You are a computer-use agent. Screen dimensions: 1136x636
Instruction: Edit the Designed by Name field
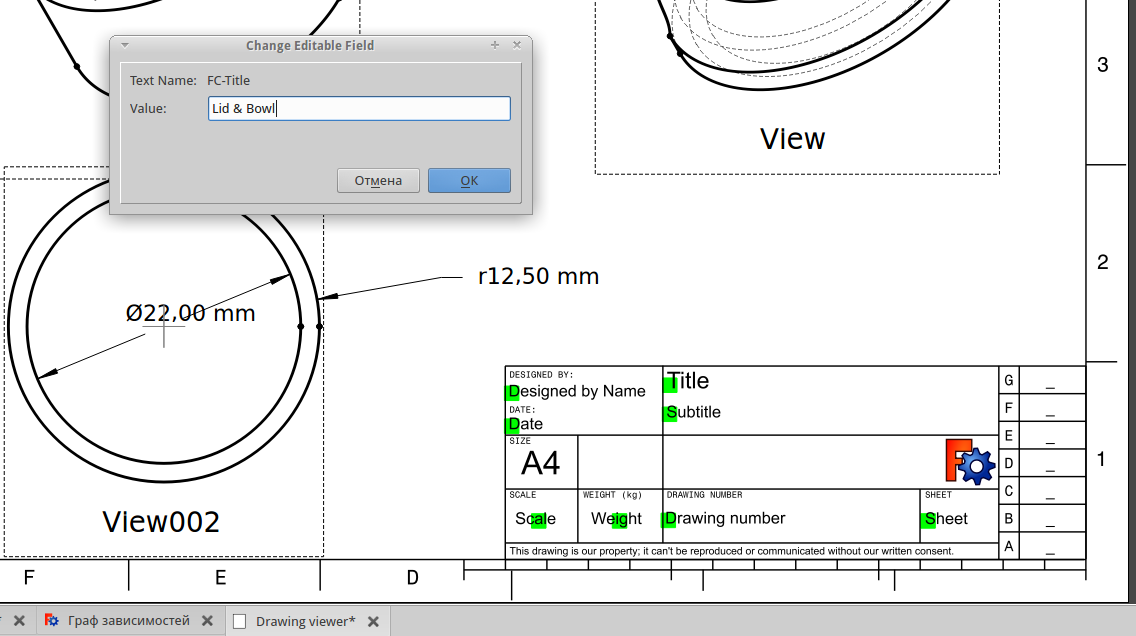[513, 392]
